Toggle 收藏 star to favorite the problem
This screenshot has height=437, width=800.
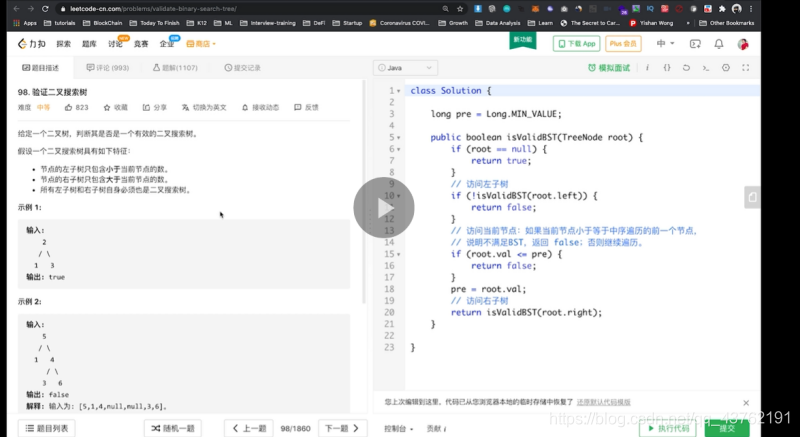115,108
